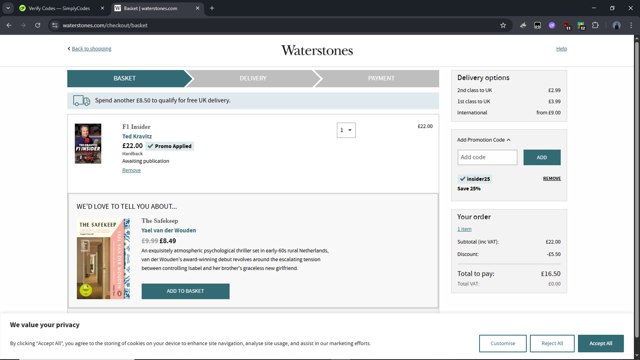This screenshot has width=640, height=360.
Task: Switch to Verify Codes SimplyCodes tab
Action: [59, 8]
